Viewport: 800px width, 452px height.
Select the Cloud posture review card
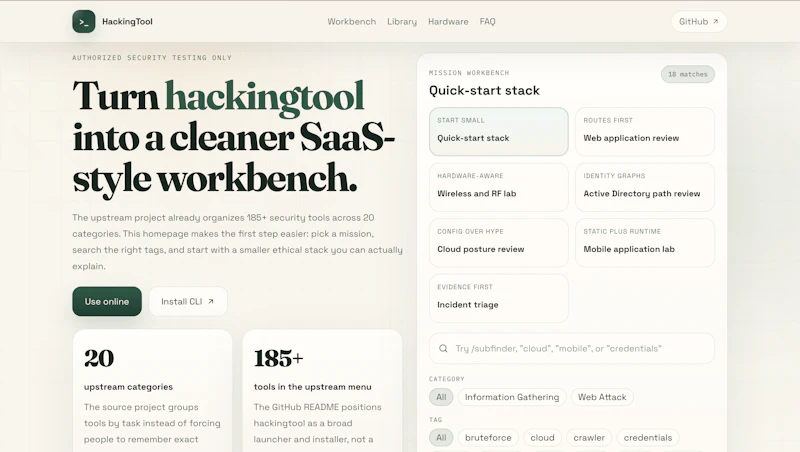(498, 243)
